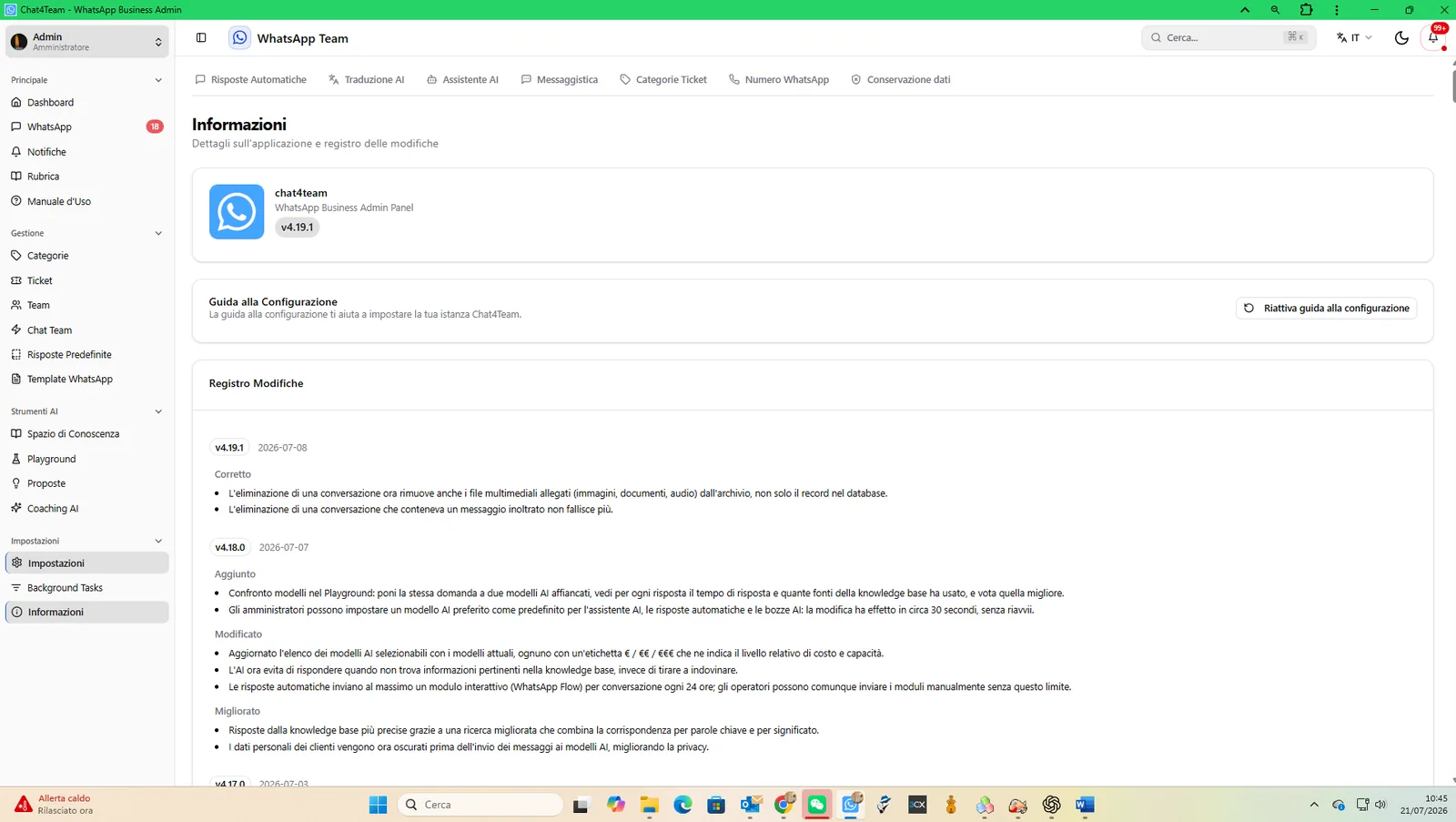
Task: Collapse the Strumenti AI sidebar section
Action: point(86,411)
